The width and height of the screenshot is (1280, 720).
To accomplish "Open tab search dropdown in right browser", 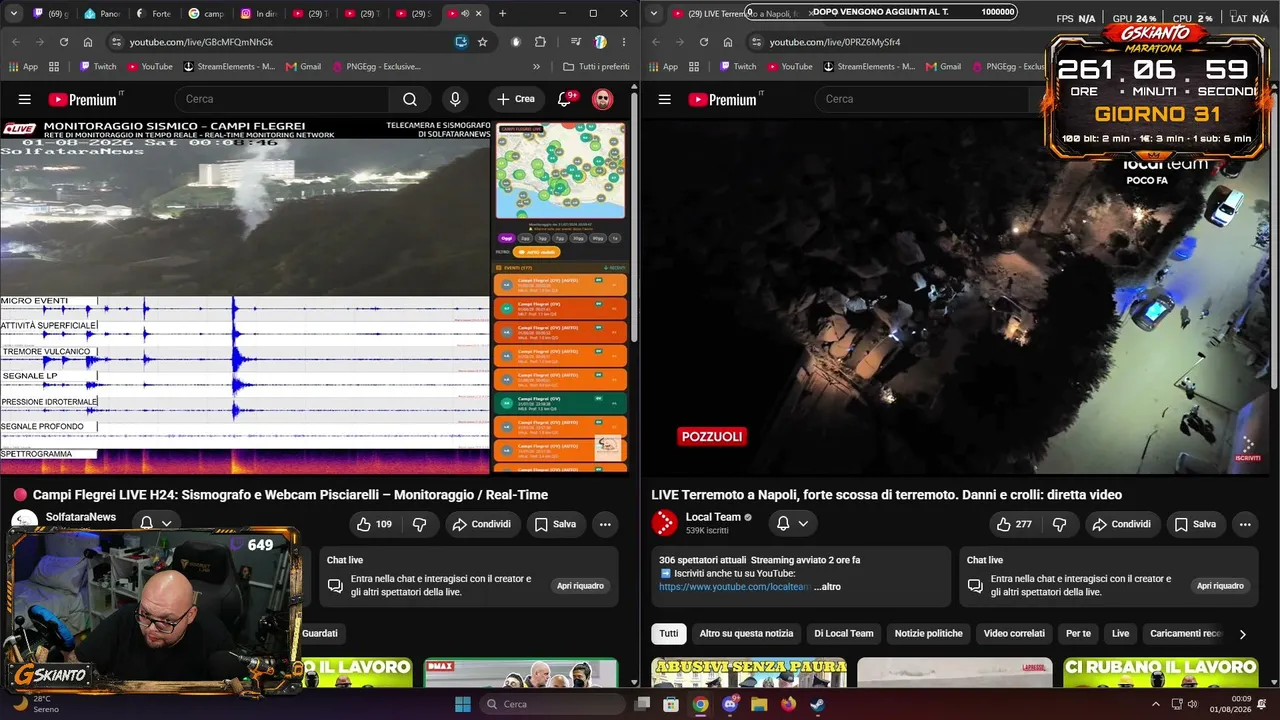I will [653, 13].
